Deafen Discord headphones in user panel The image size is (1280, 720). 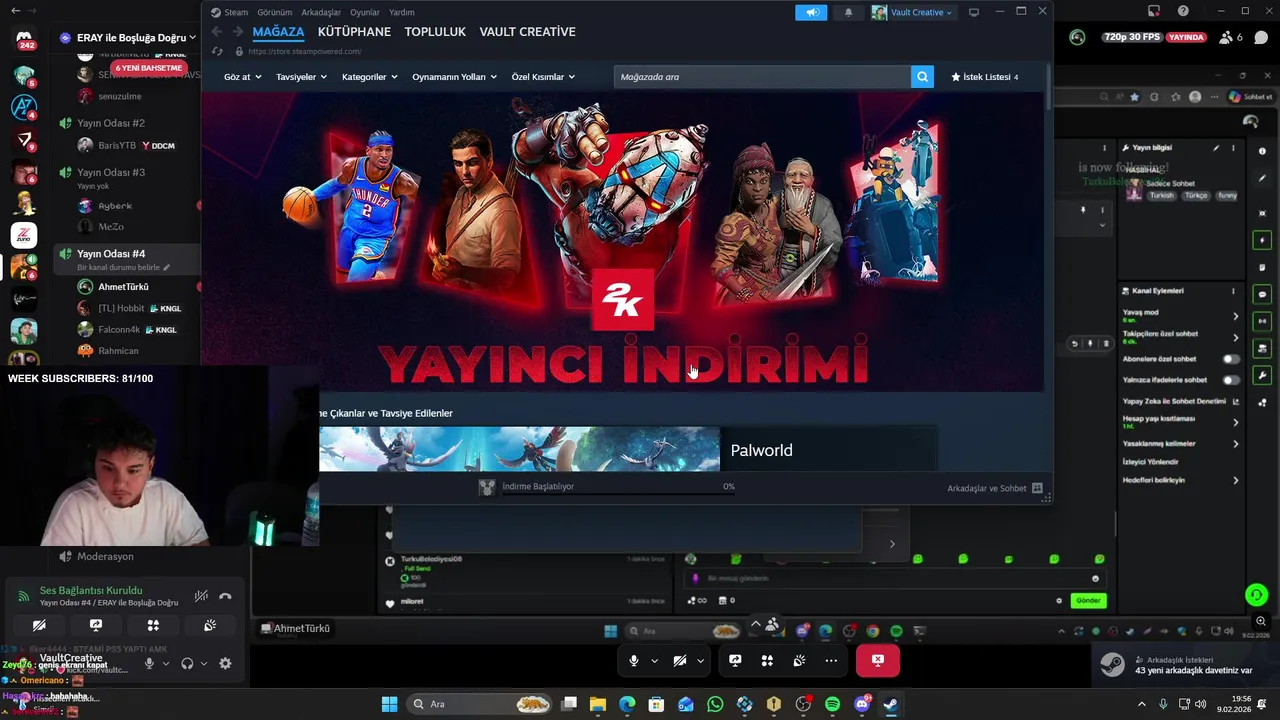[x=187, y=663]
